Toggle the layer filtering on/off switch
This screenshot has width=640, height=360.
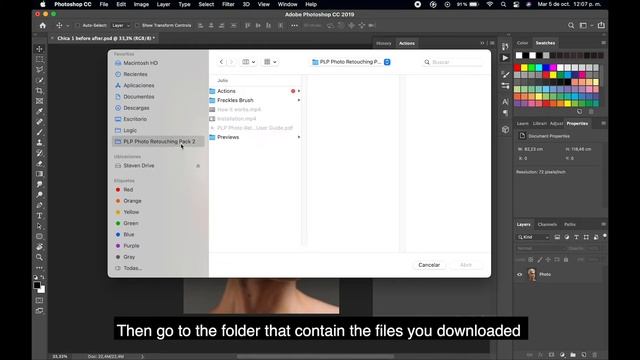click(605, 236)
